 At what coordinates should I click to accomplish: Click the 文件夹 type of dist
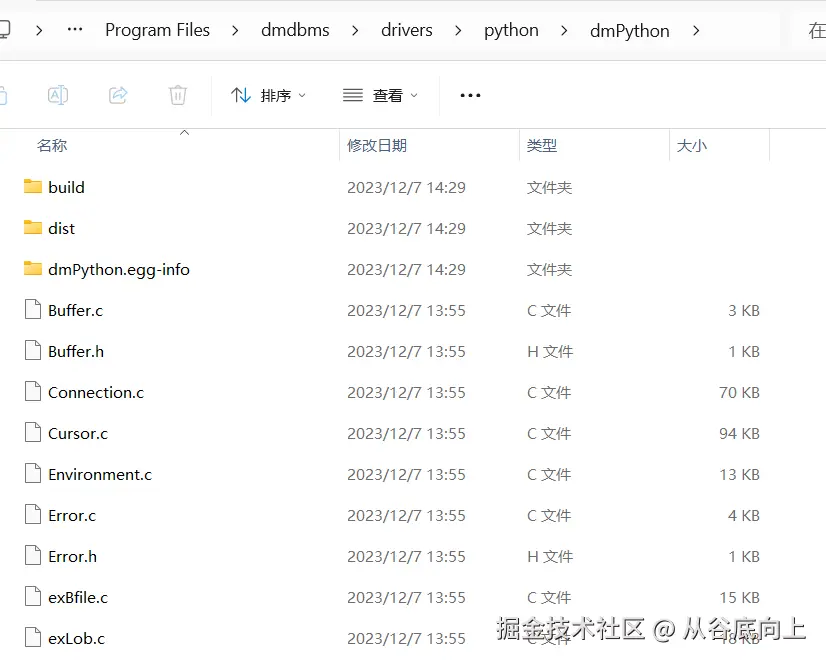(x=549, y=229)
